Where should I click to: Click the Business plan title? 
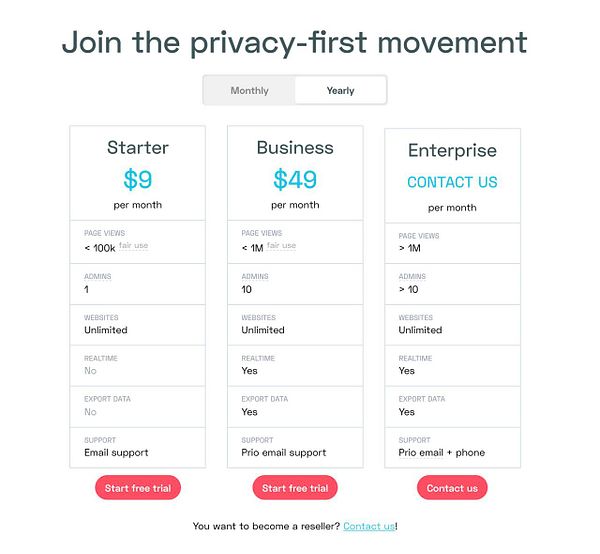(x=295, y=148)
